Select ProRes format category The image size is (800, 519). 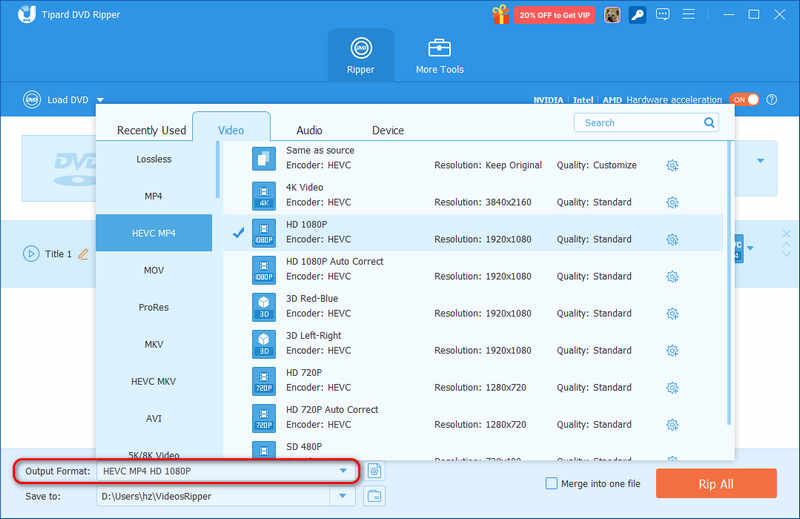click(154, 307)
